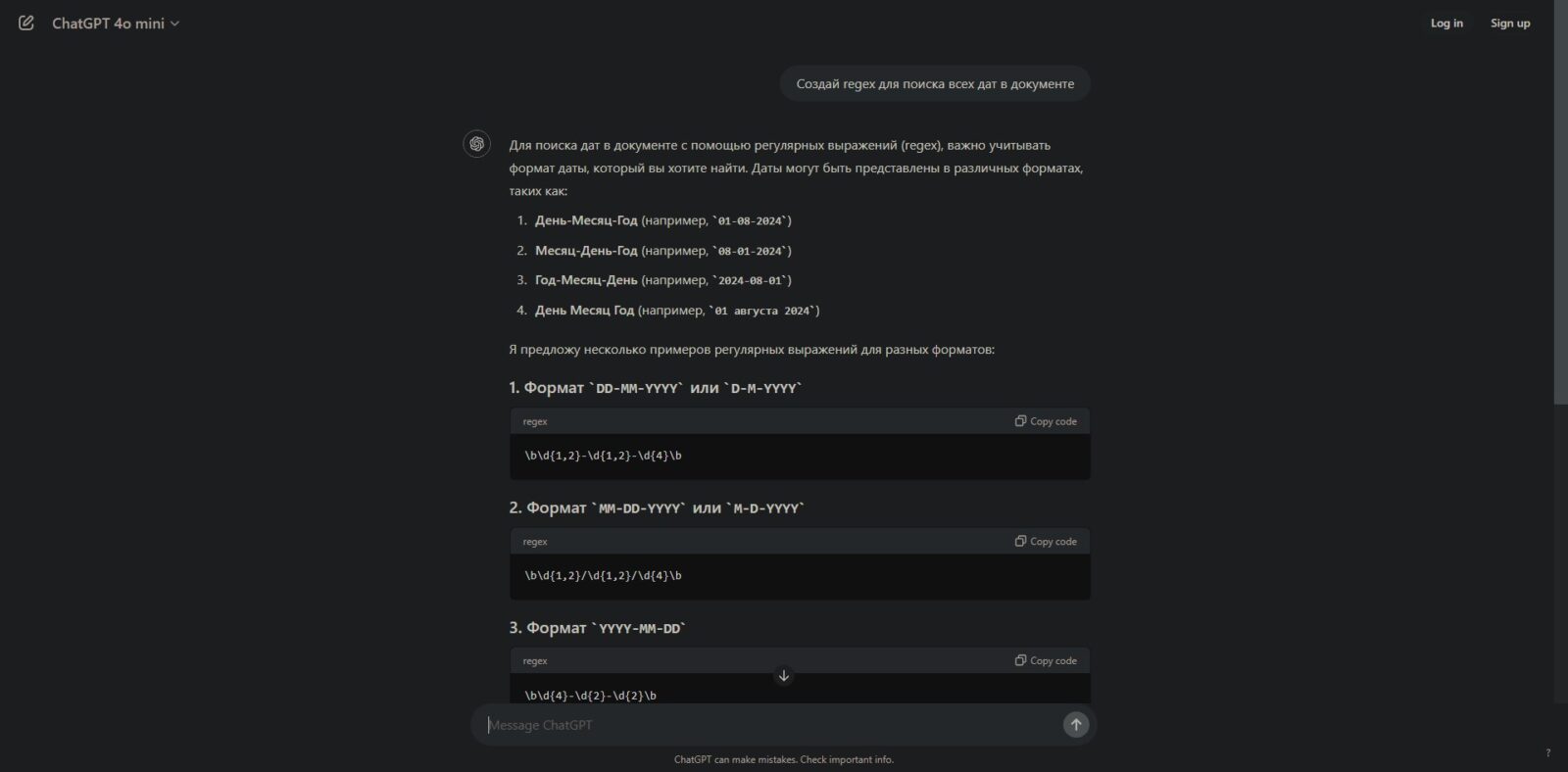The width and height of the screenshot is (1568, 772).
Task: Click the copy icon in second code block
Action: pos(1020,541)
